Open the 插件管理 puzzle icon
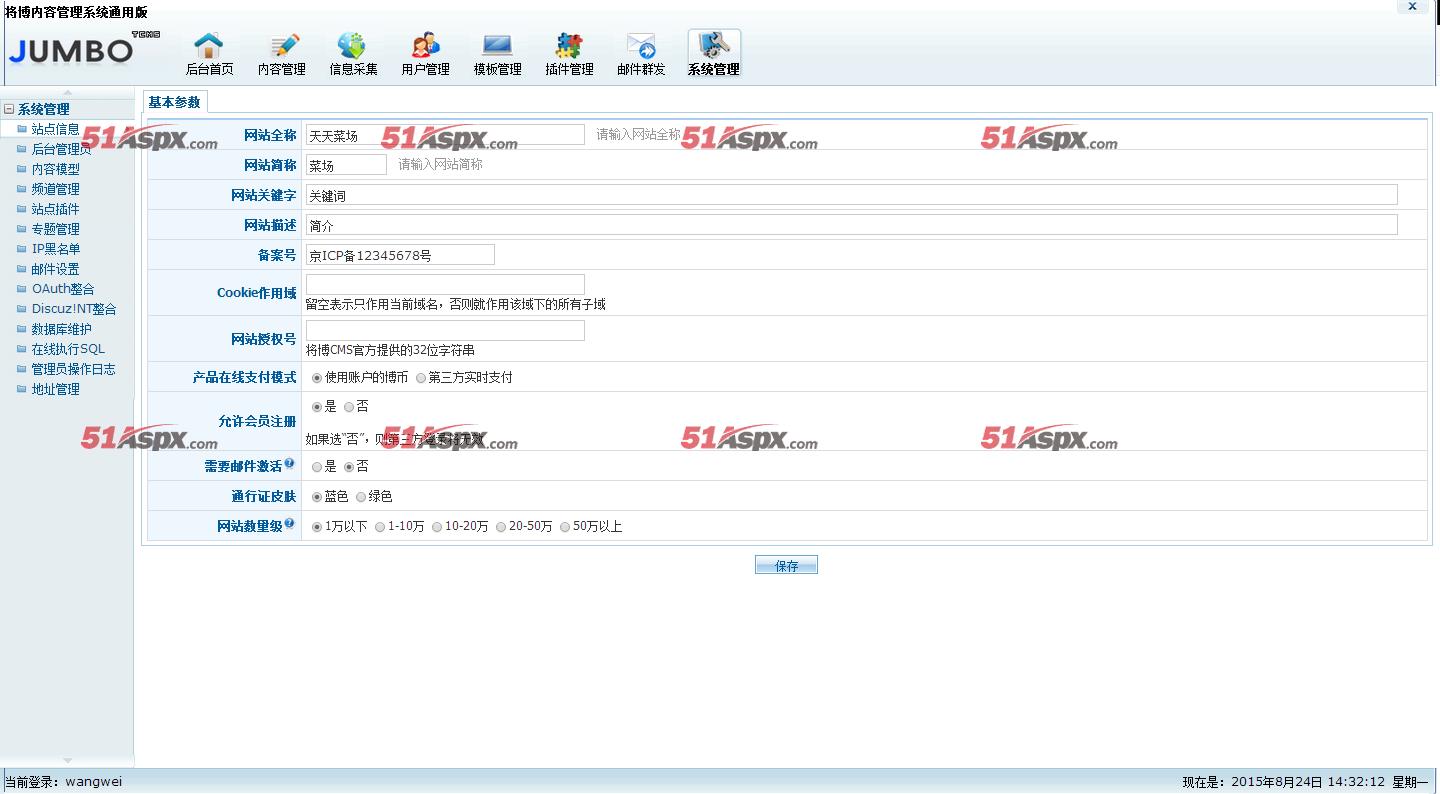Image resolution: width=1440 pixels, height=794 pixels. coord(569,46)
